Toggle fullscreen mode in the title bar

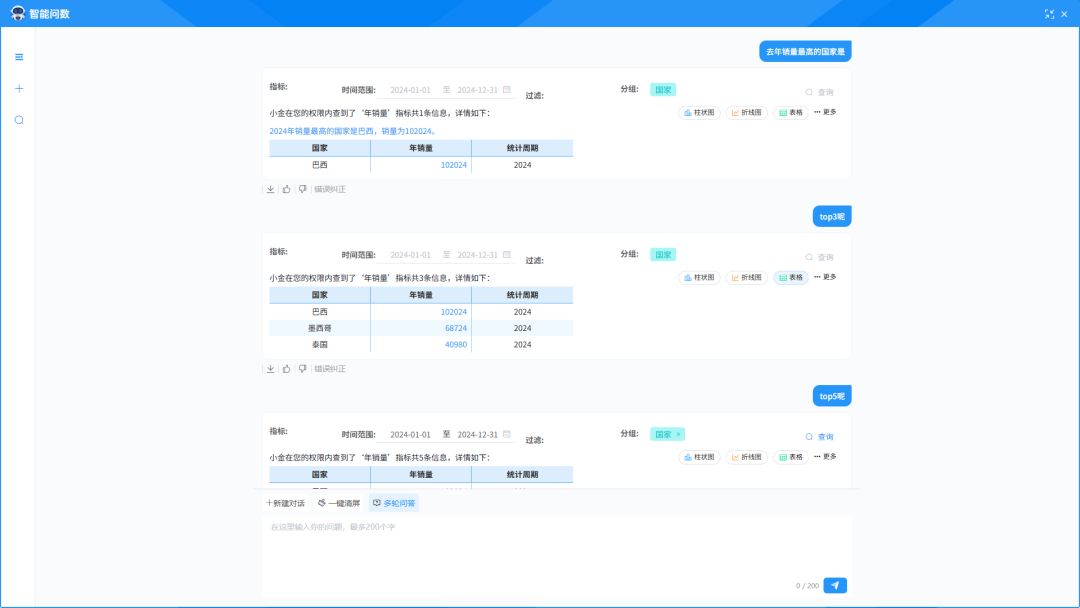click(1049, 14)
